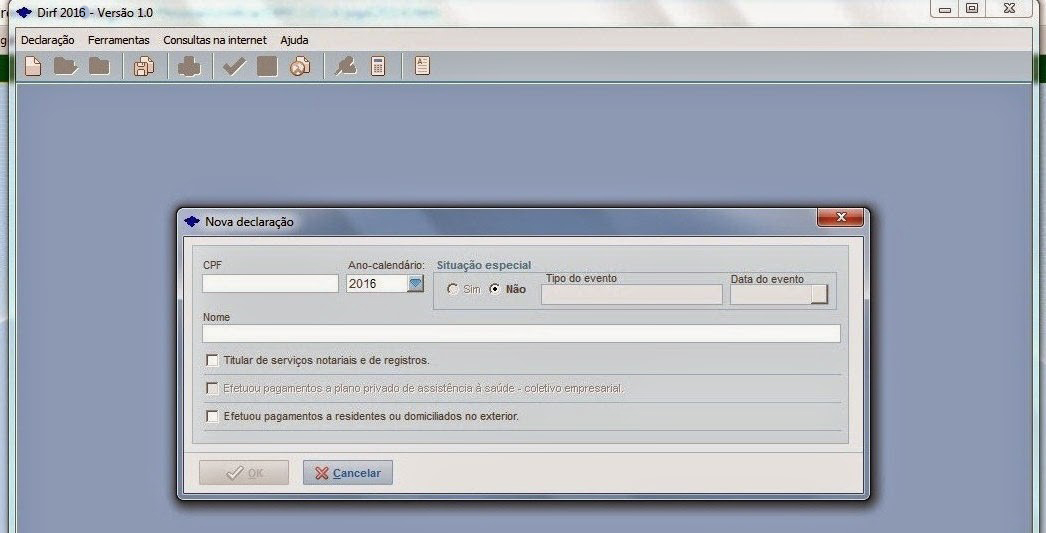Select the Não radio button
1046x533 pixels.
(x=494, y=289)
